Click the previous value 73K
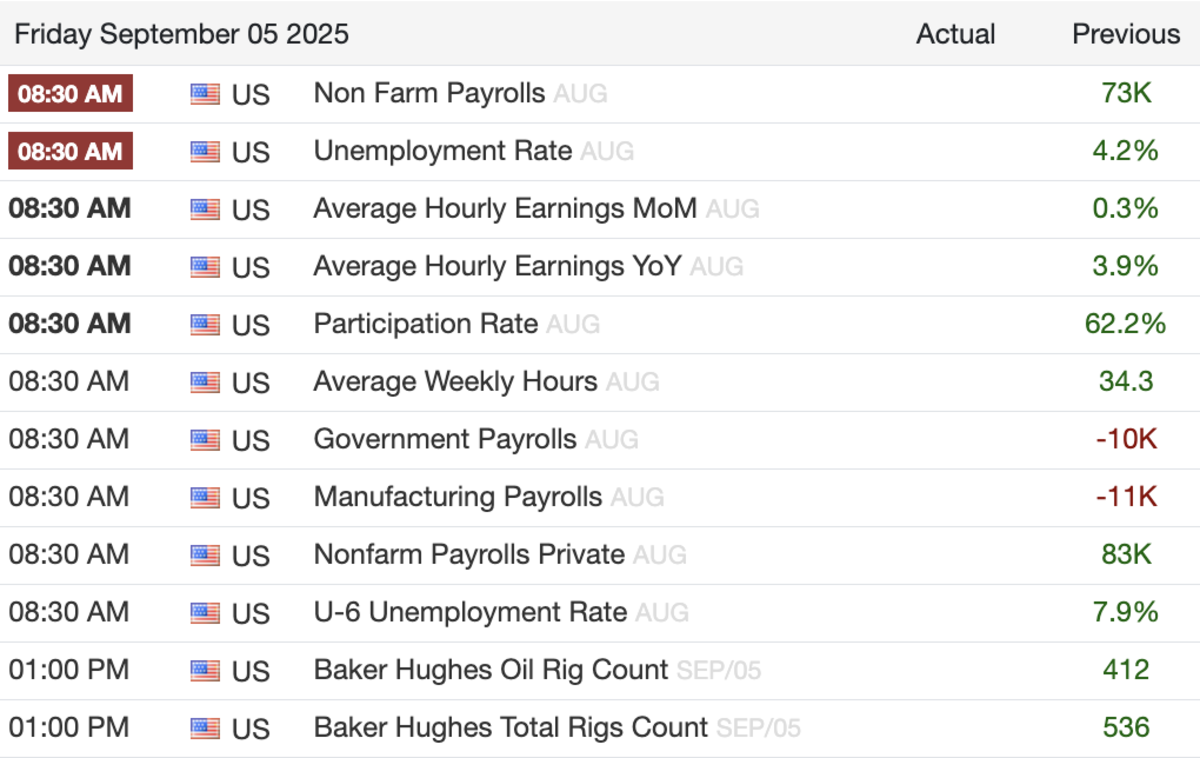This screenshot has width=1200, height=758. (1126, 94)
